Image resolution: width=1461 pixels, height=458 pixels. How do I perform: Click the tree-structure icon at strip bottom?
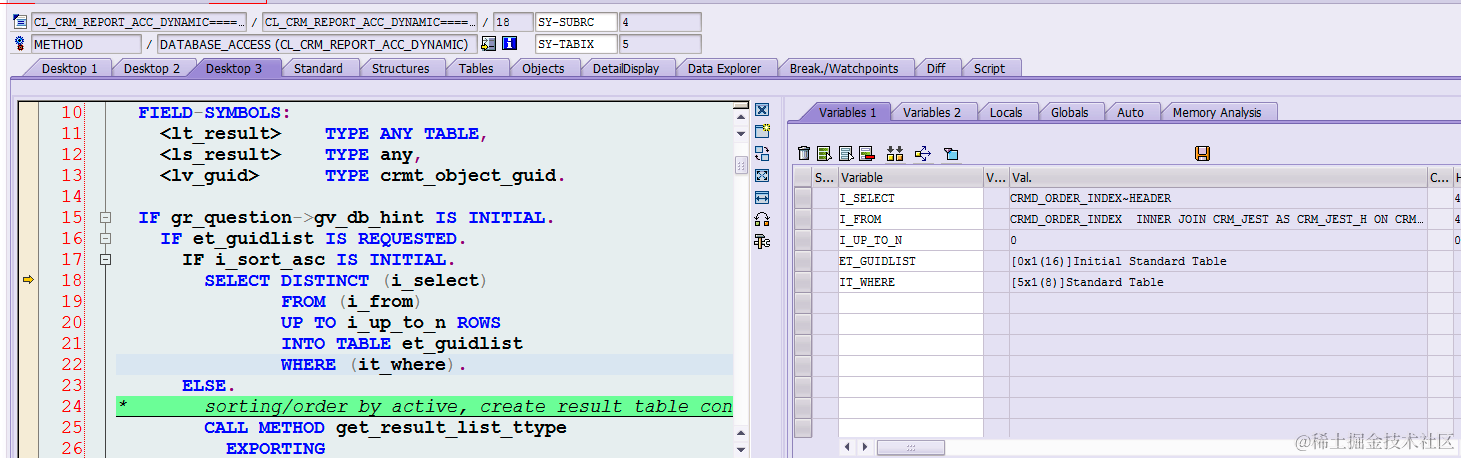[762, 241]
